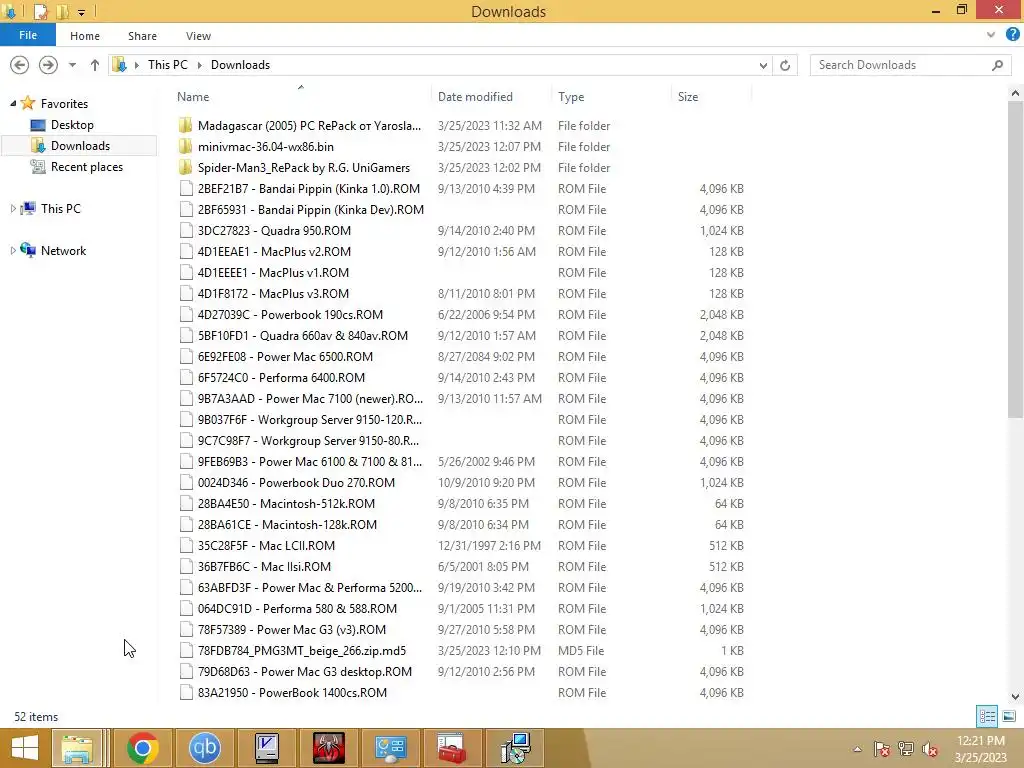Viewport: 1024px width, 768px height.
Task: Click the Back navigation arrow
Action: tap(20, 65)
